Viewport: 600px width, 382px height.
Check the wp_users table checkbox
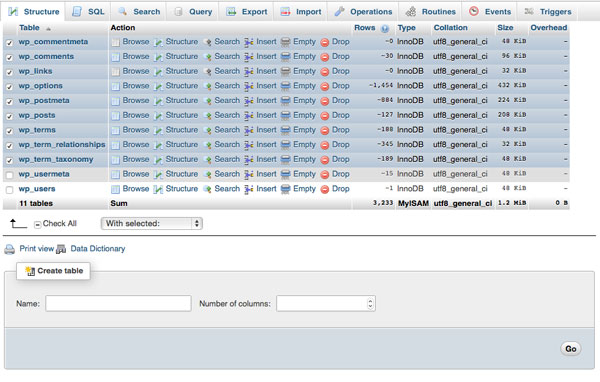pyautogui.click(x=10, y=189)
